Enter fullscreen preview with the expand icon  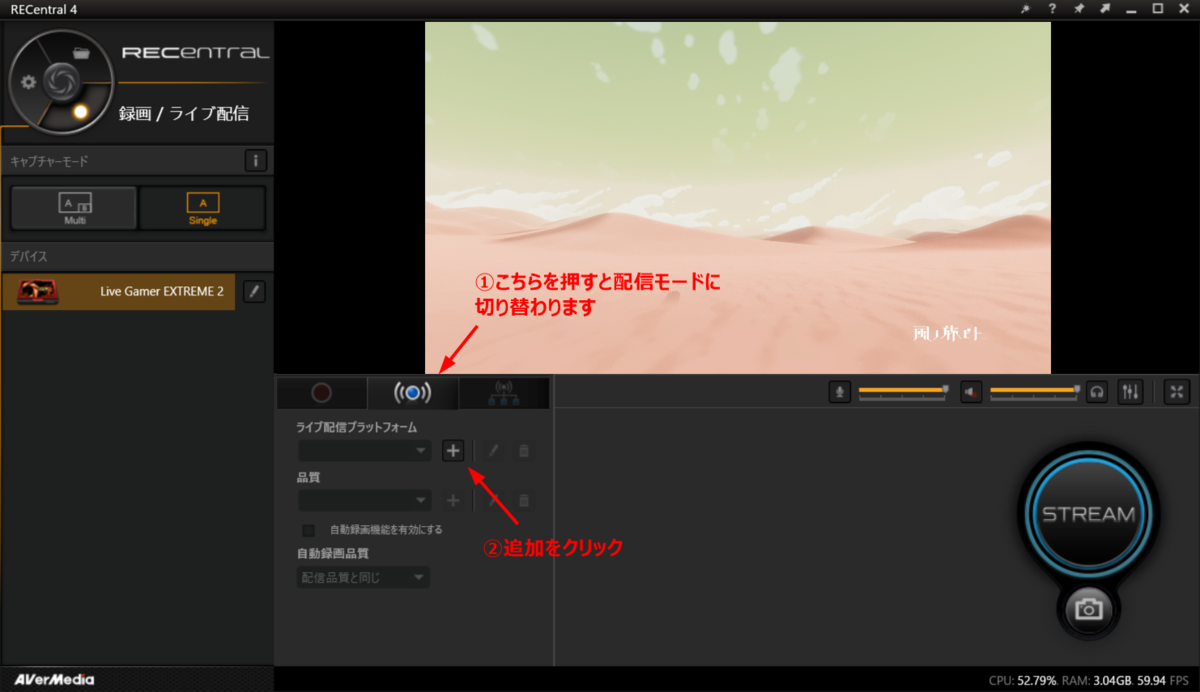(1176, 392)
